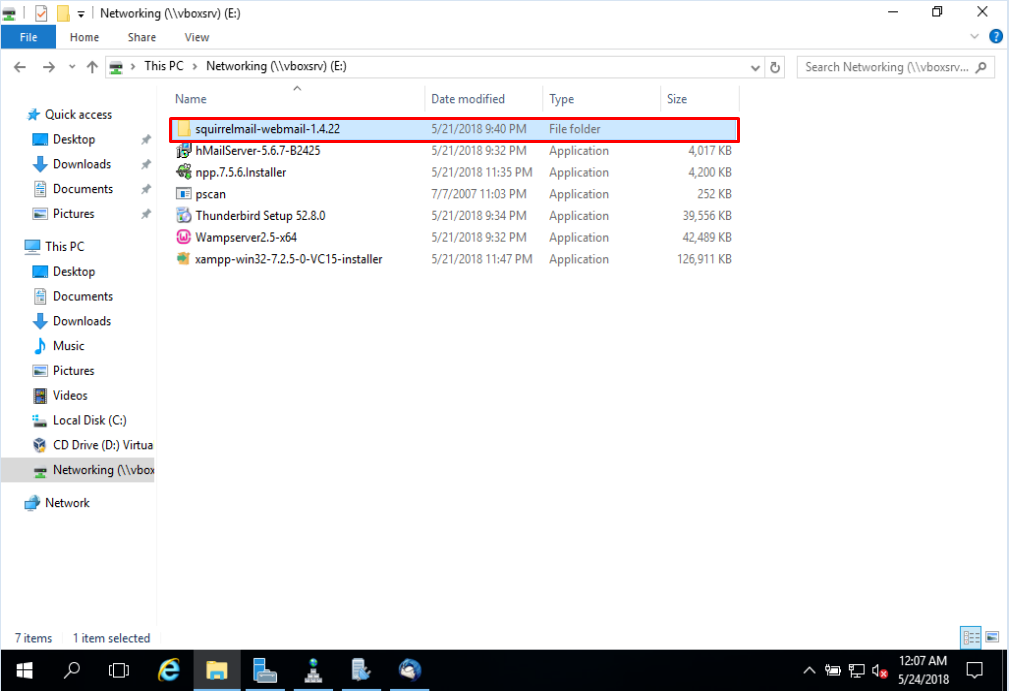
Task: Expand the ribbon with the chevron
Action: 974,37
